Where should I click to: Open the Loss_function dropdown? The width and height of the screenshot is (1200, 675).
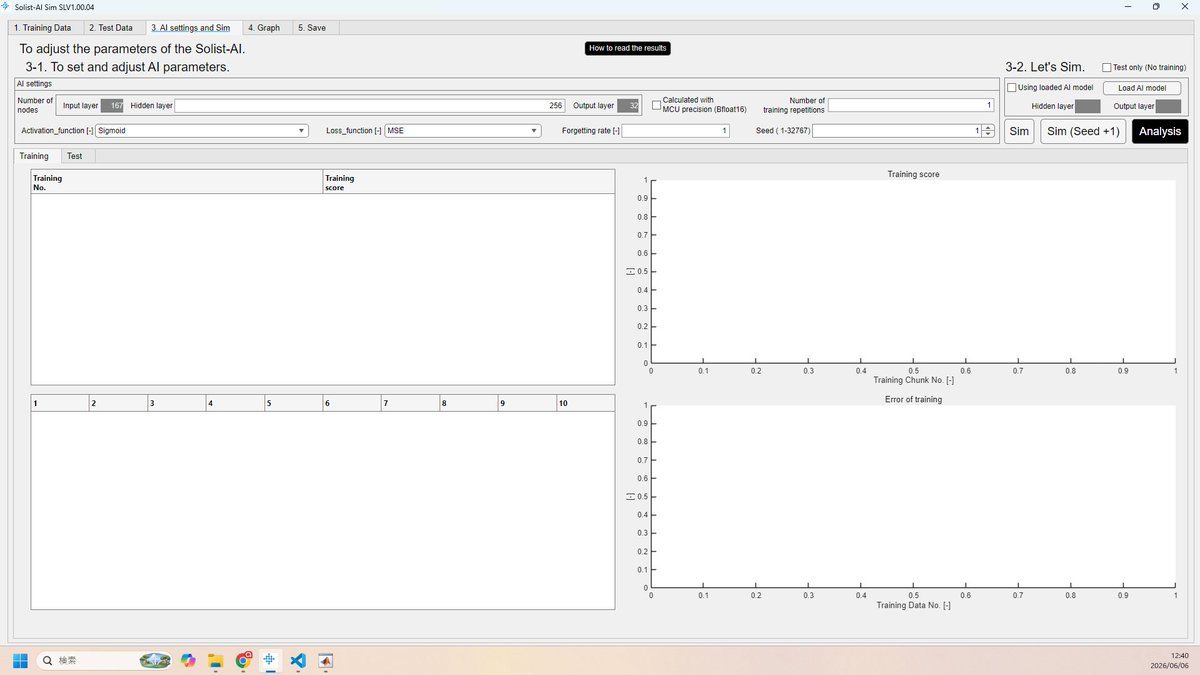463,130
